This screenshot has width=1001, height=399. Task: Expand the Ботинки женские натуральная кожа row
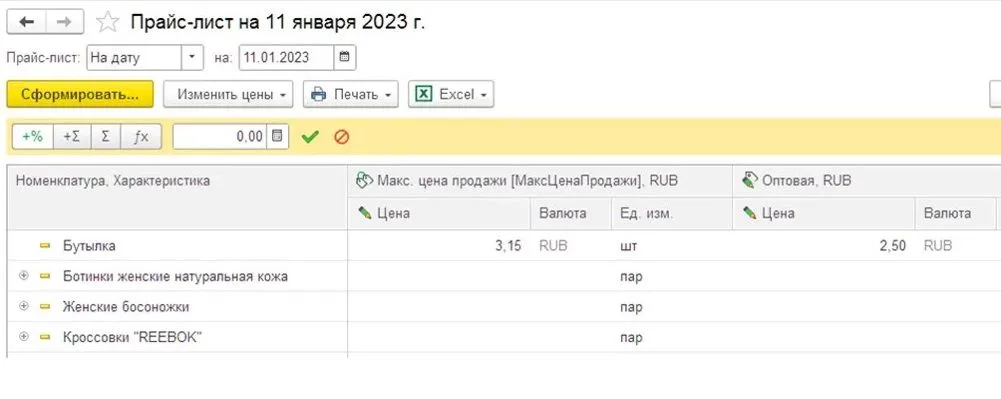pos(24,276)
